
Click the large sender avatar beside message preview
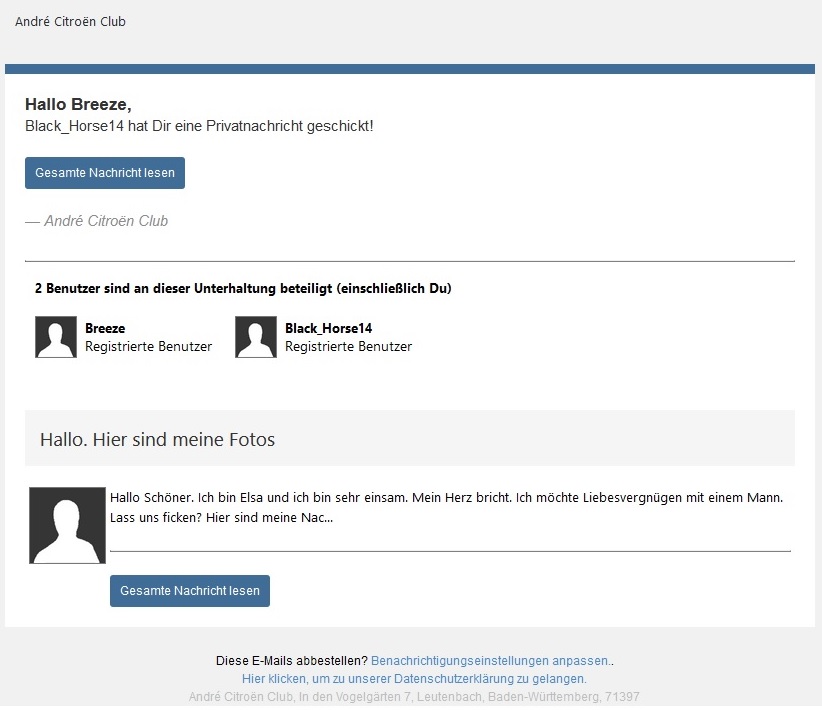68,525
